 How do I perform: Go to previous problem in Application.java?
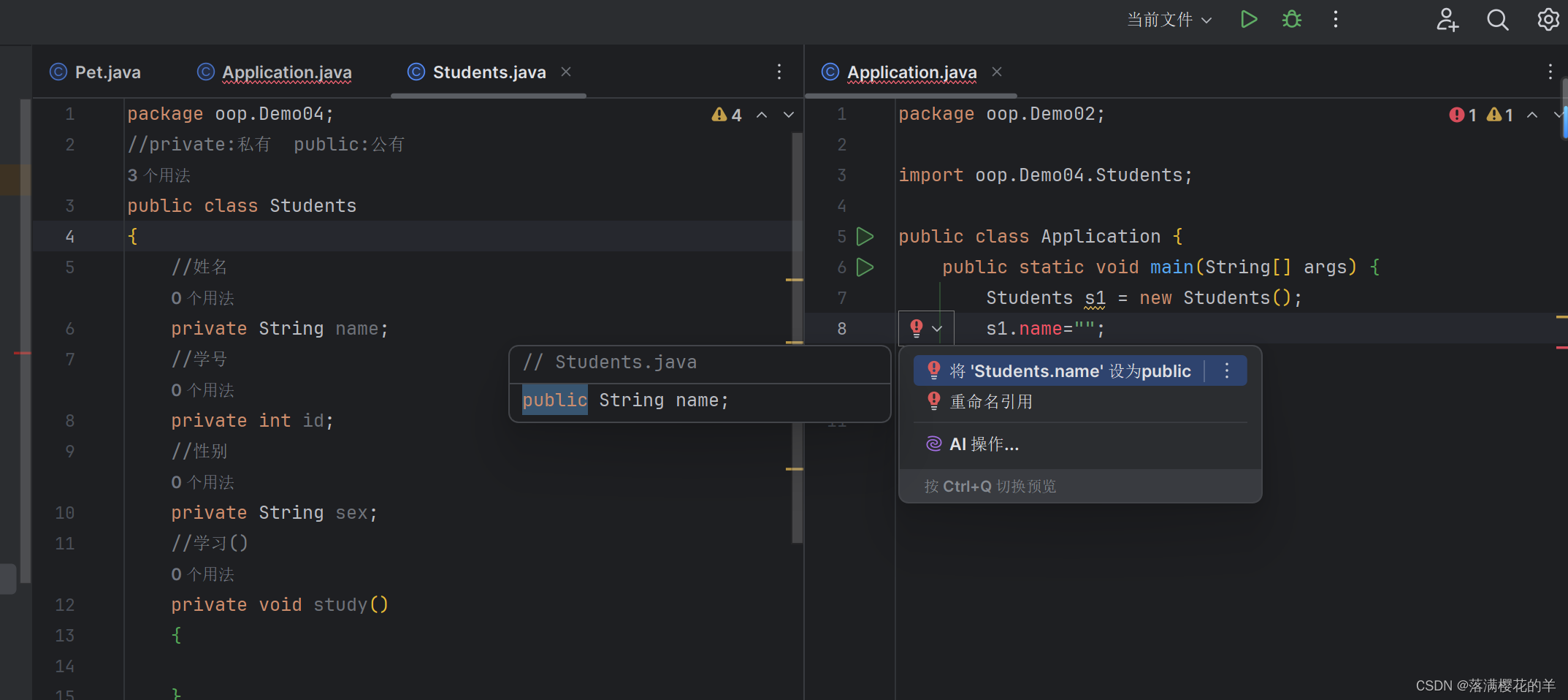(1532, 115)
